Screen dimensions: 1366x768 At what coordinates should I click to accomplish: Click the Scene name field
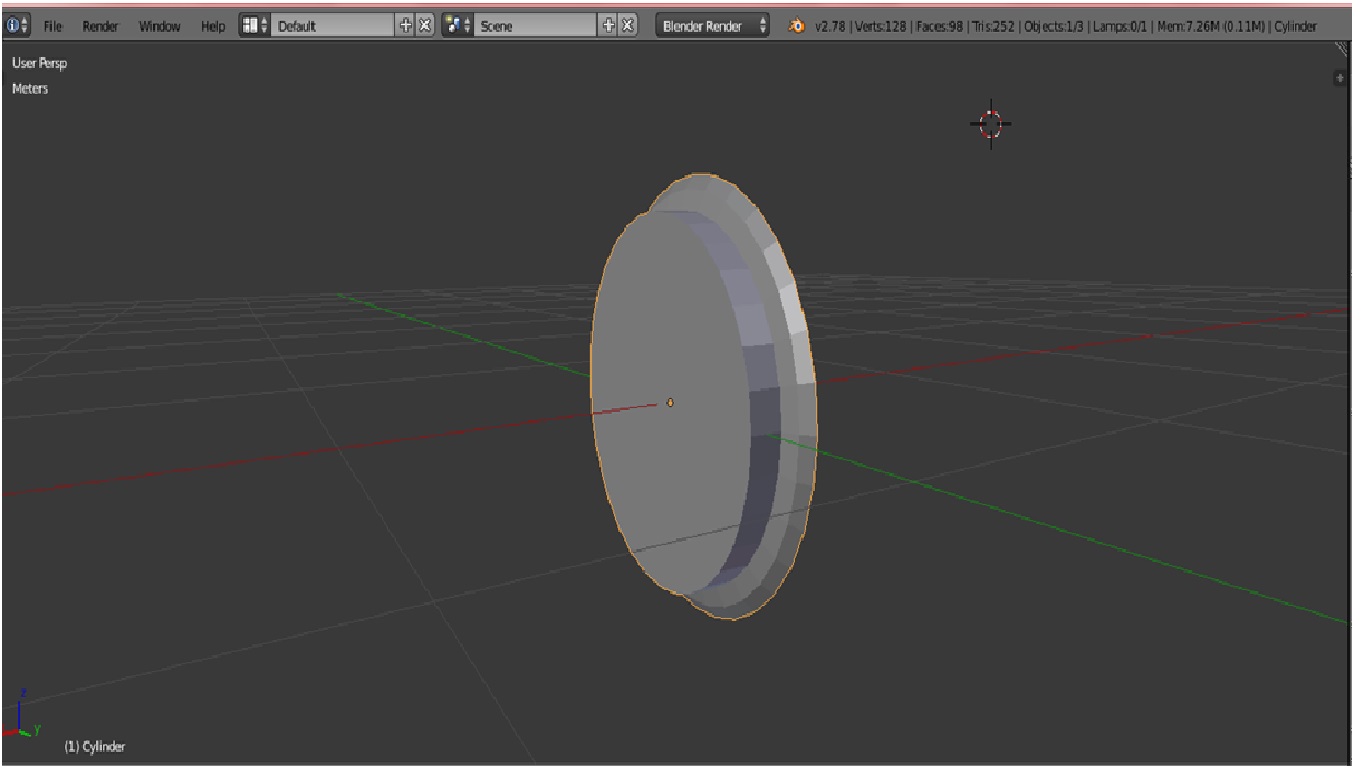535,26
